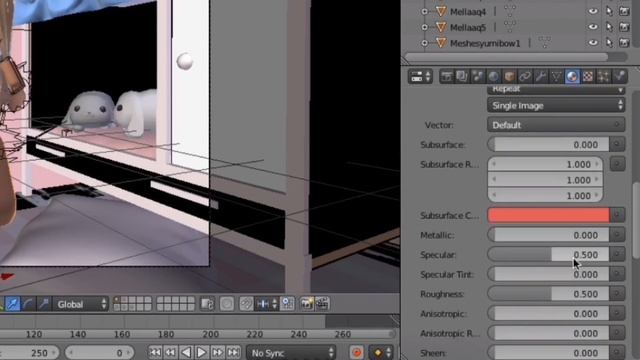The height and width of the screenshot is (360, 640).
Task: Click the current frame 0 field
Action: tap(100, 353)
